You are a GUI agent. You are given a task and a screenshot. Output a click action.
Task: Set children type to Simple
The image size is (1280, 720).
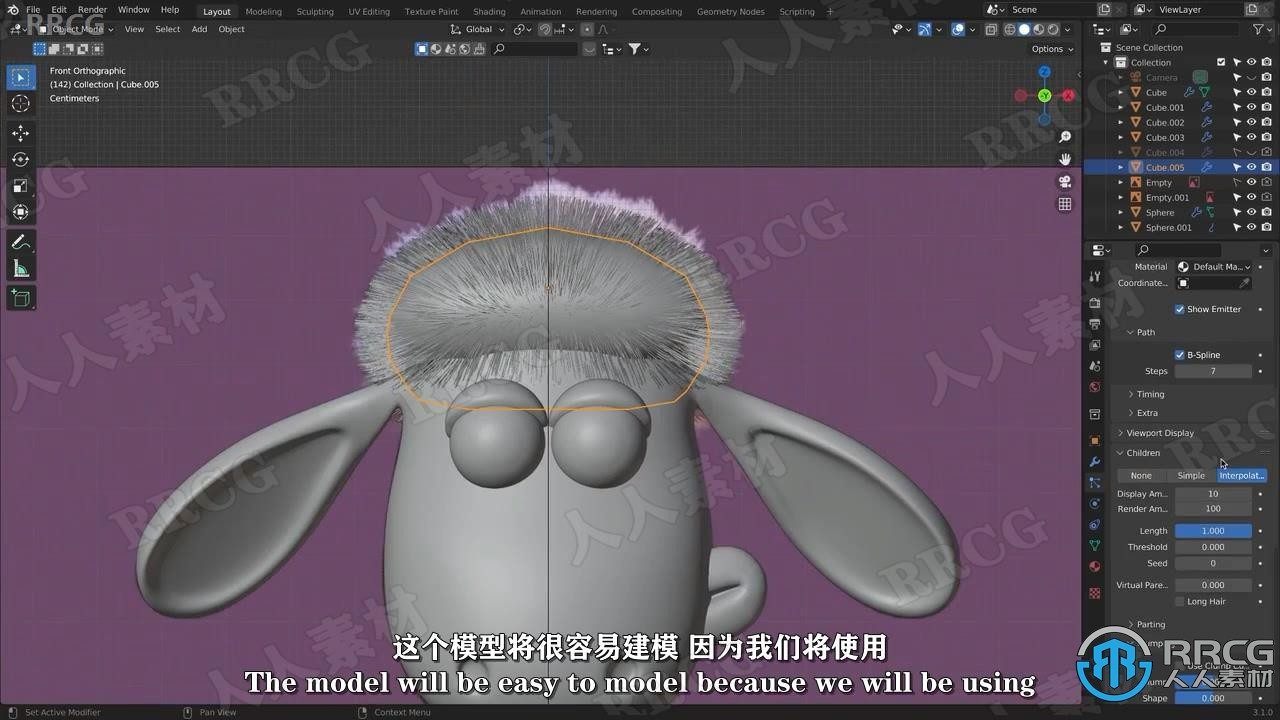tap(1191, 476)
